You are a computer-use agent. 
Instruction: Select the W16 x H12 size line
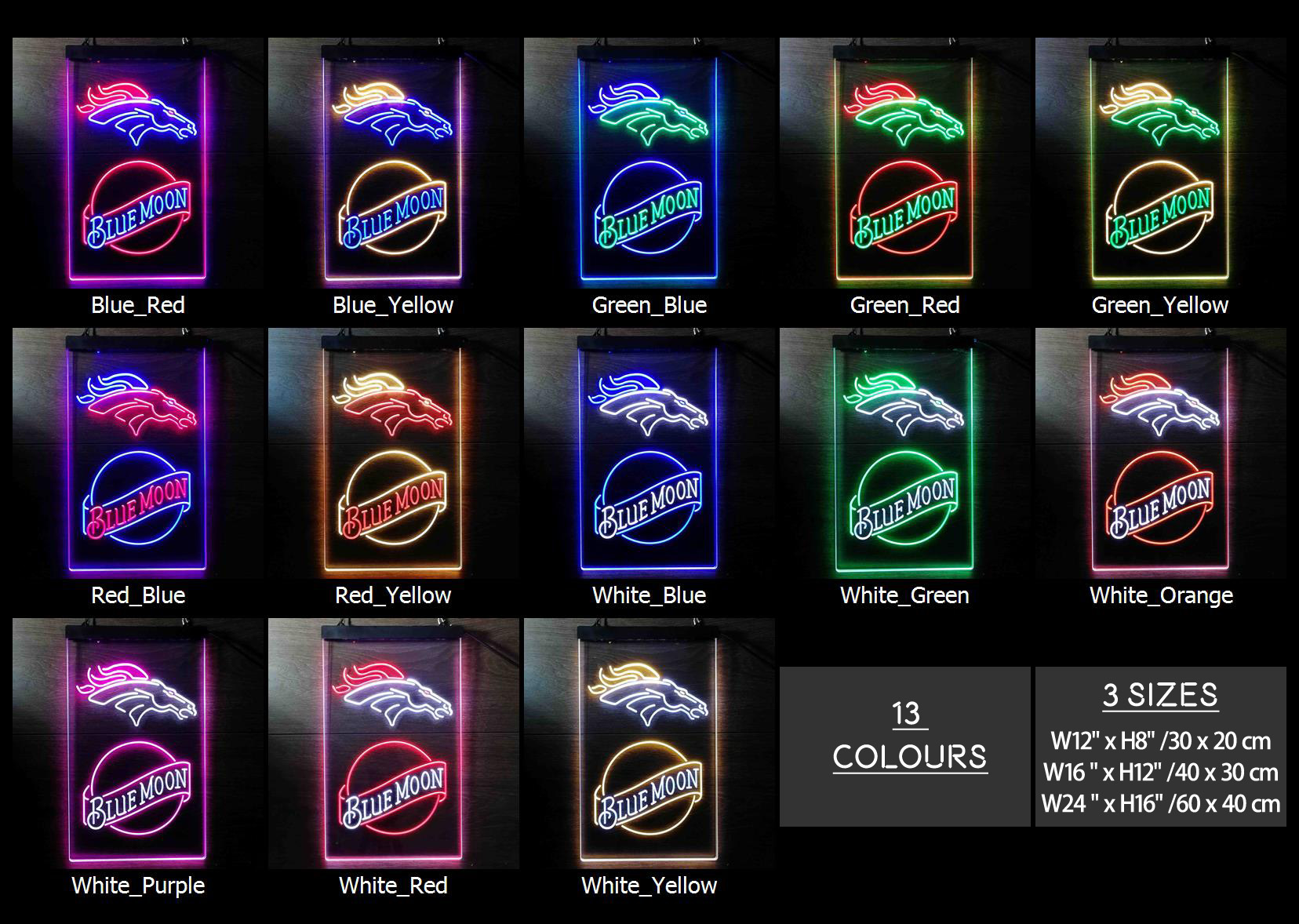click(1161, 773)
